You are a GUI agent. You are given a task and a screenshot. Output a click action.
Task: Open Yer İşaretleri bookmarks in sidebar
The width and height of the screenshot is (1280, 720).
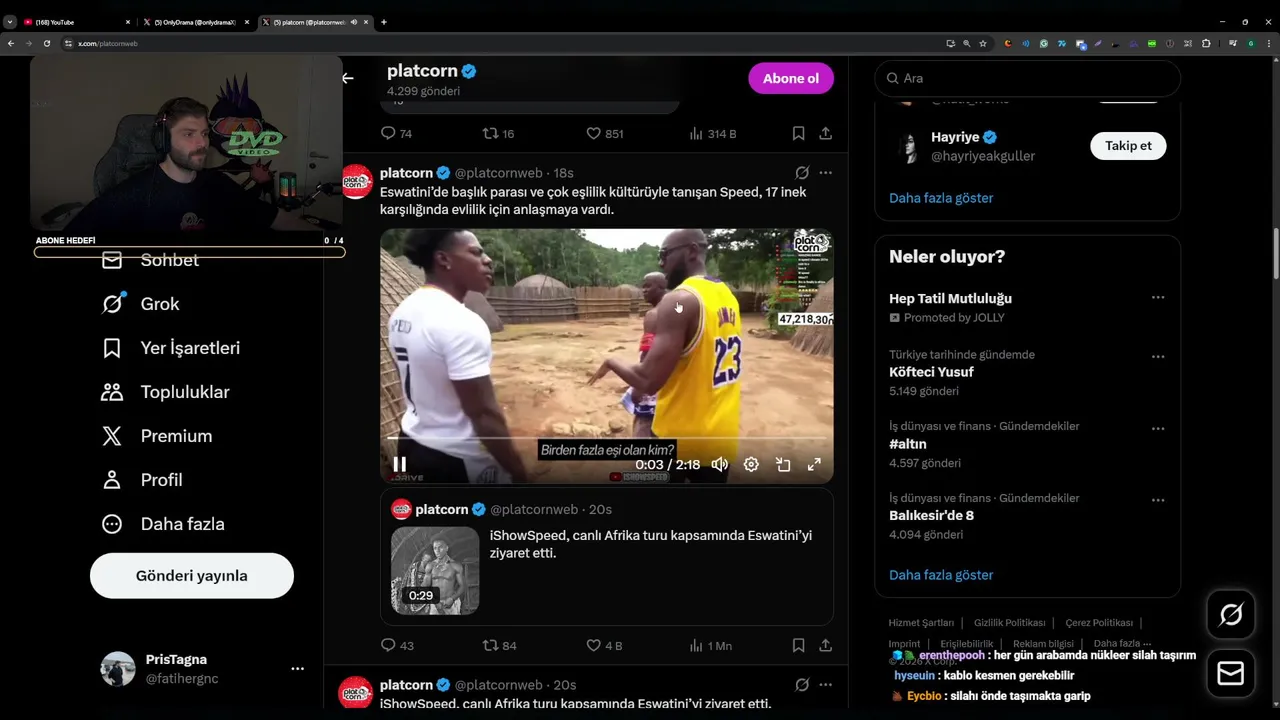coord(171,348)
